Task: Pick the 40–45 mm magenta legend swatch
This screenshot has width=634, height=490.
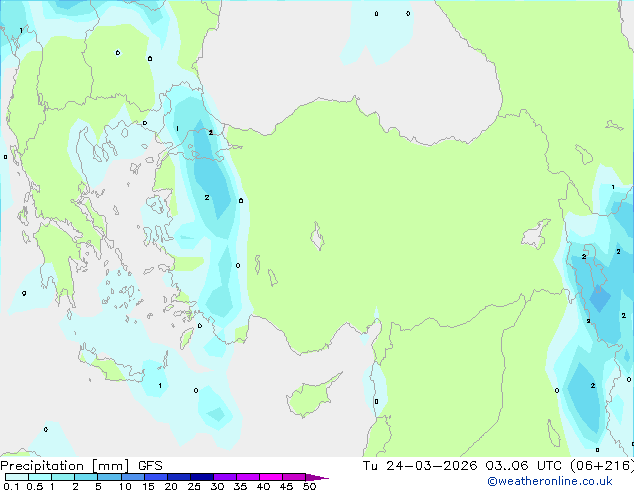Action: 271,477
